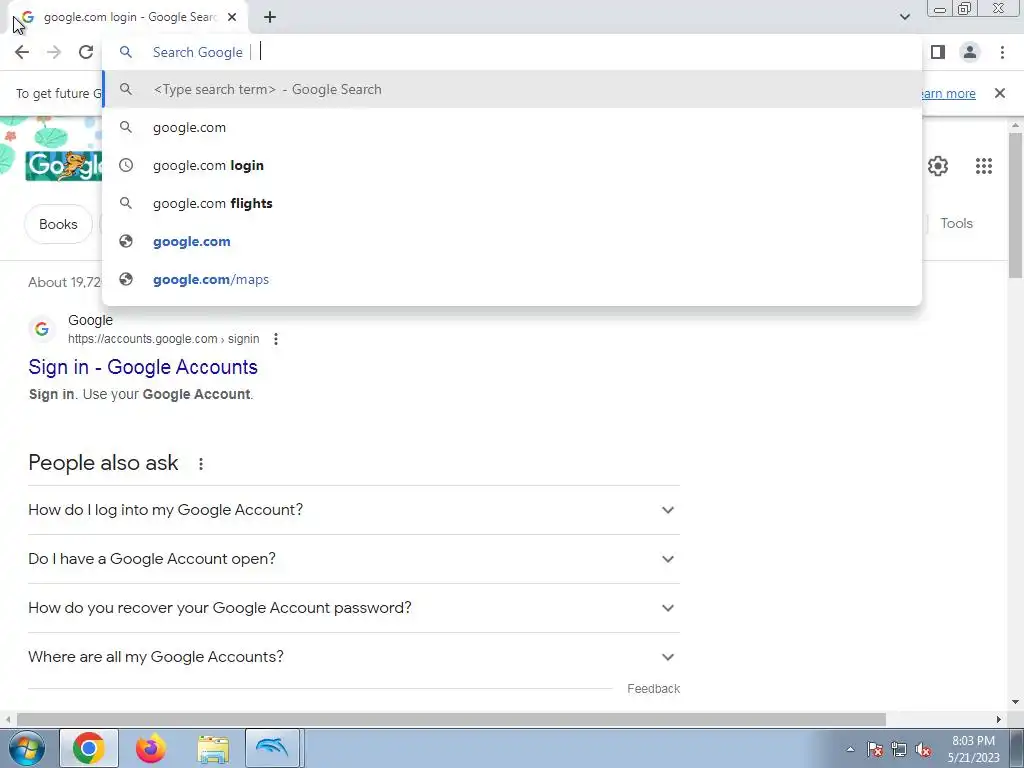Expand 'How do you recover your Google Account password?'
Image resolution: width=1024 pixels, height=768 pixels.
[x=353, y=608]
